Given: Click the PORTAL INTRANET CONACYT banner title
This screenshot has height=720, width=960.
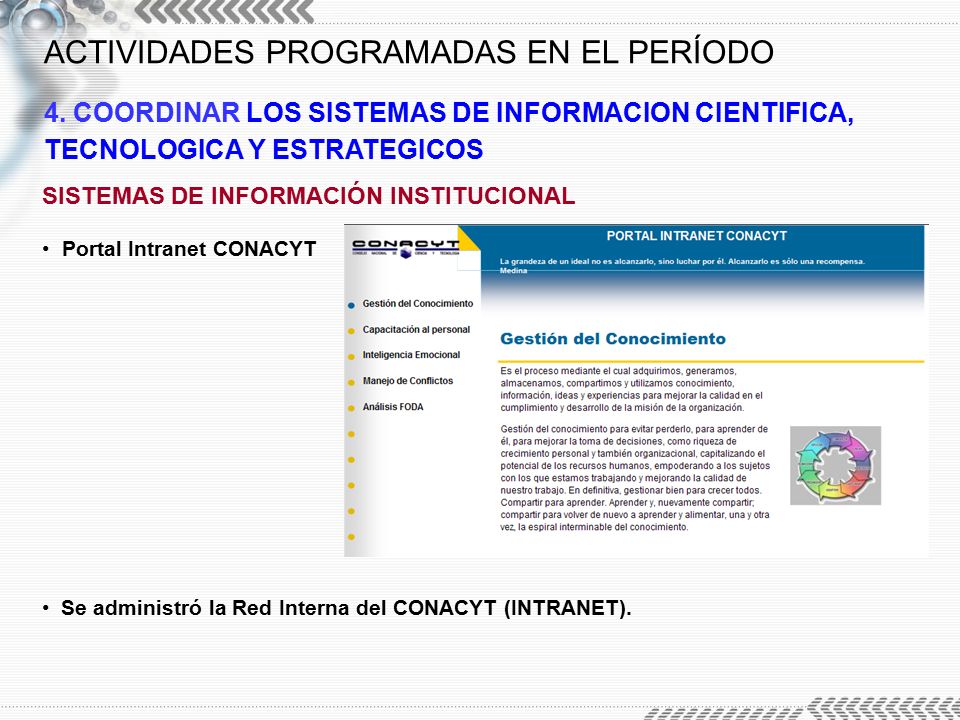Looking at the screenshot, I should click(x=697, y=236).
